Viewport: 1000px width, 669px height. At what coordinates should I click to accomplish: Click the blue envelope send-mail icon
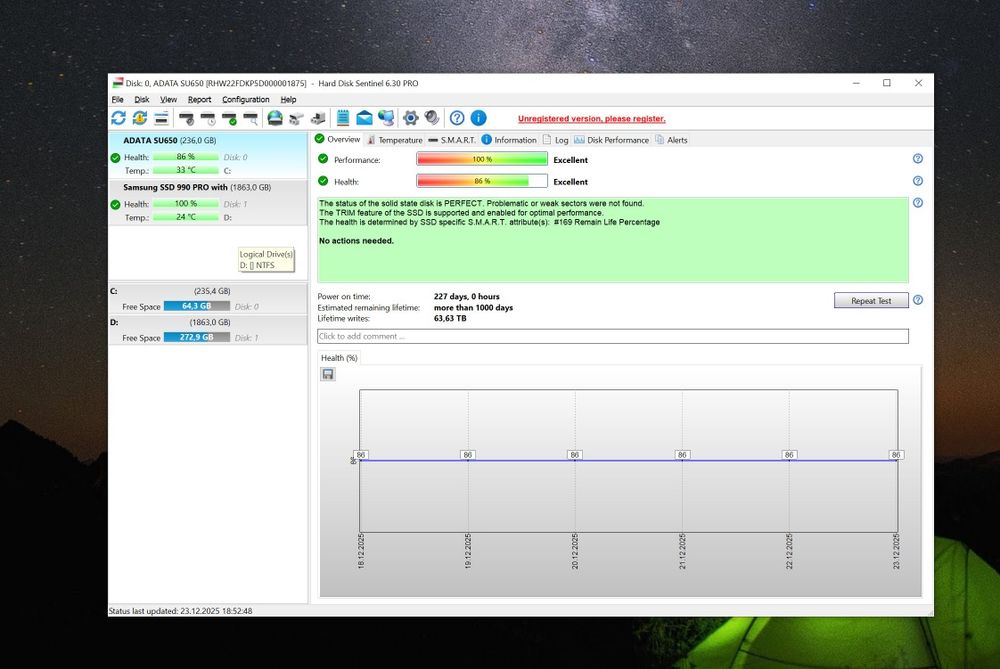364,118
